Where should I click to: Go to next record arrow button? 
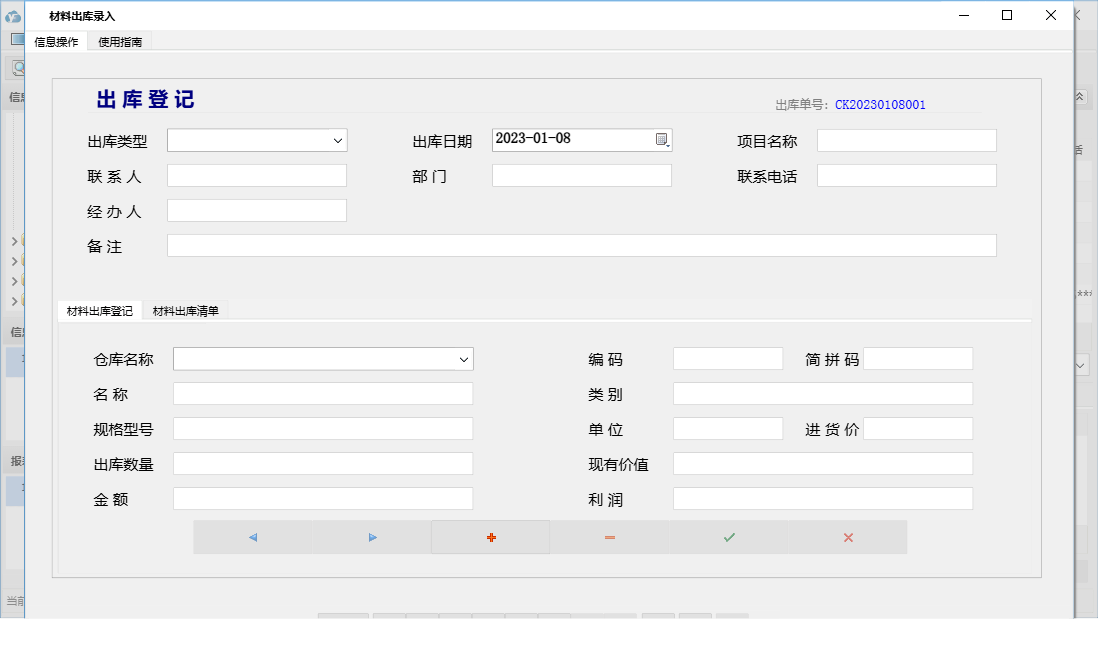click(x=372, y=537)
